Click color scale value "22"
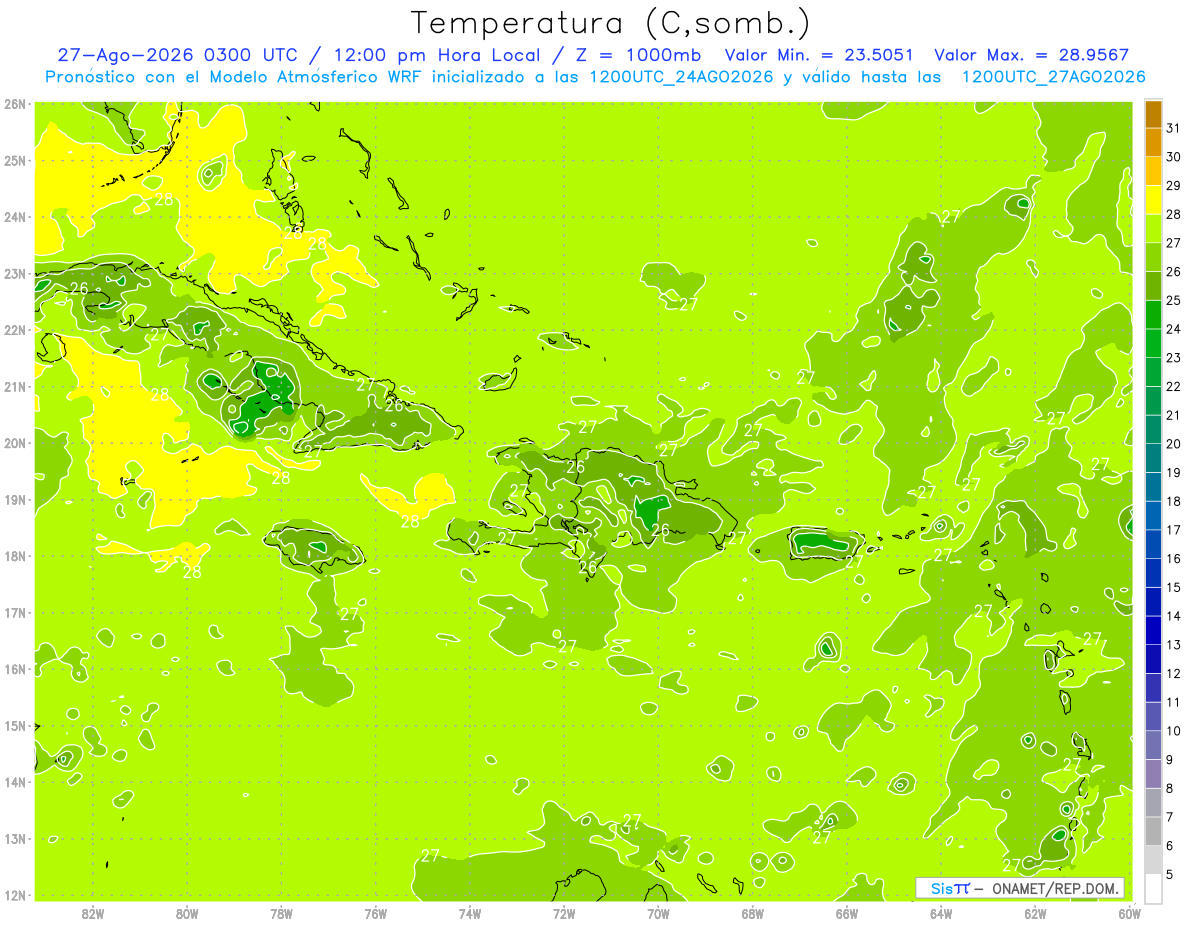The image size is (1200, 927). point(1173,386)
